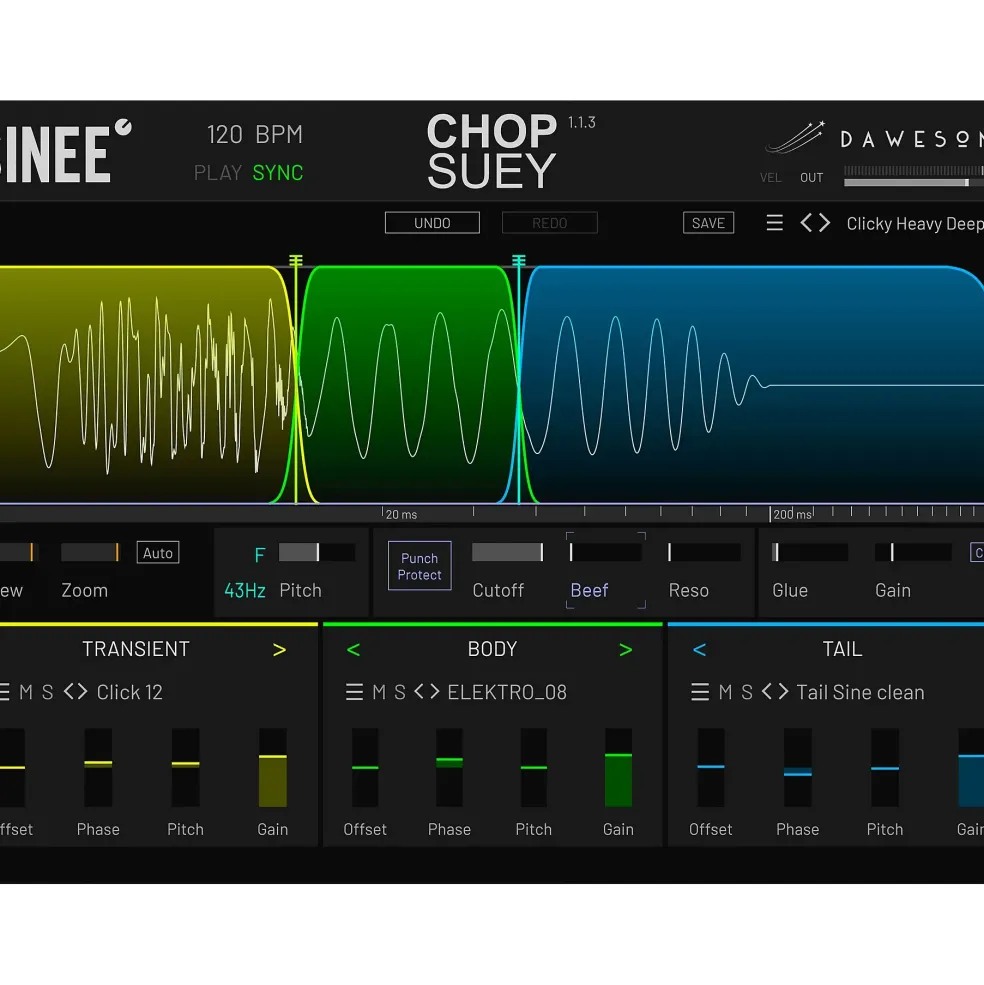Mute the Transient layer
This screenshot has width=984, height=985.
[26, 692]
